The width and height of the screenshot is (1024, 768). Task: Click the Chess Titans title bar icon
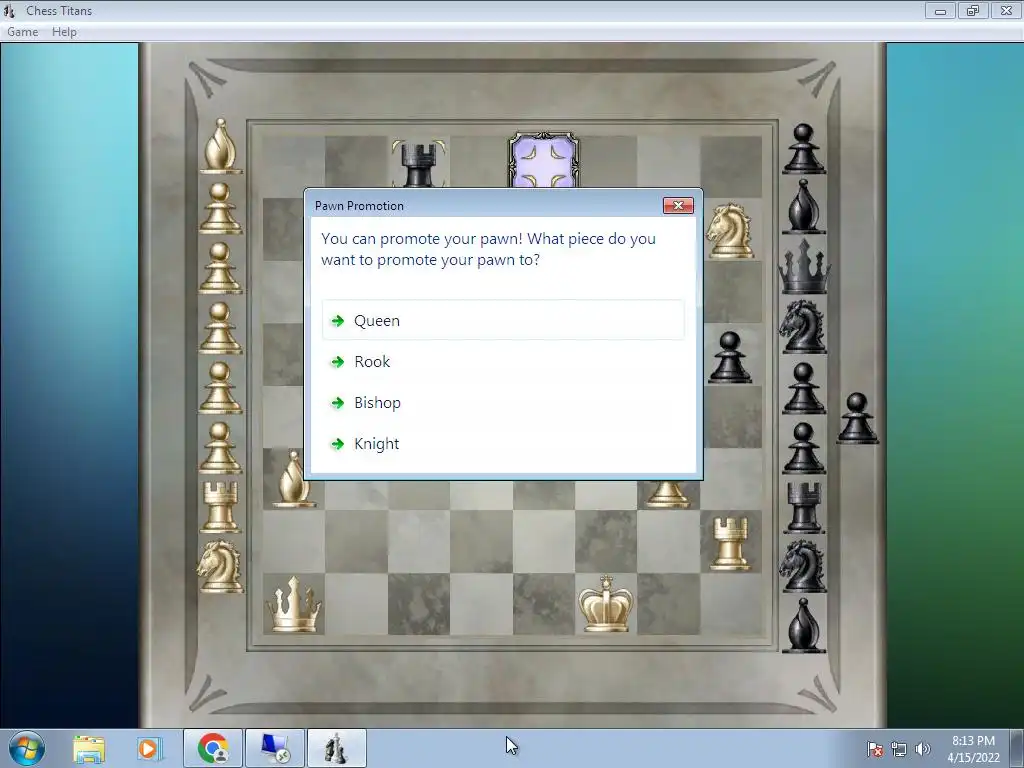point(9,10)
